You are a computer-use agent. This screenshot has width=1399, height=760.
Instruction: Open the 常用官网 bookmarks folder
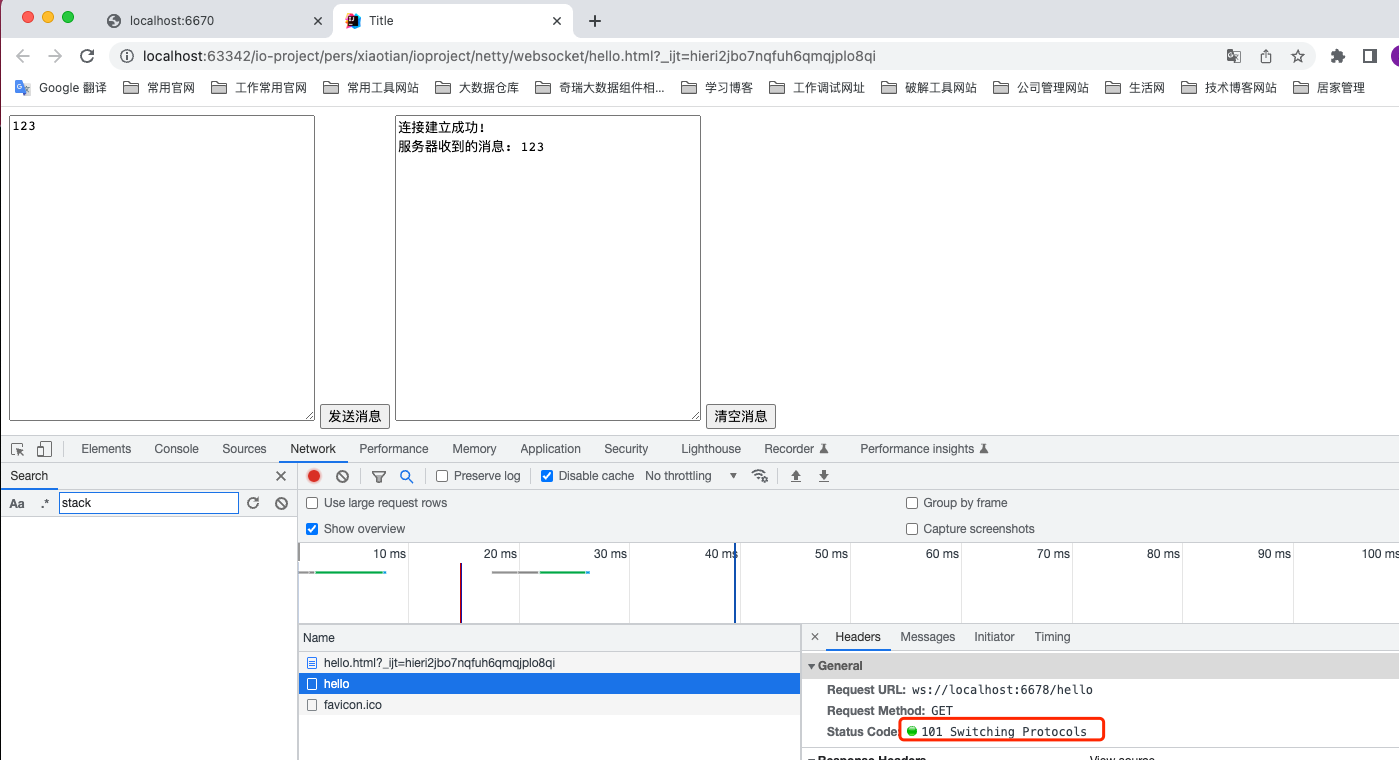click(159, 88)
